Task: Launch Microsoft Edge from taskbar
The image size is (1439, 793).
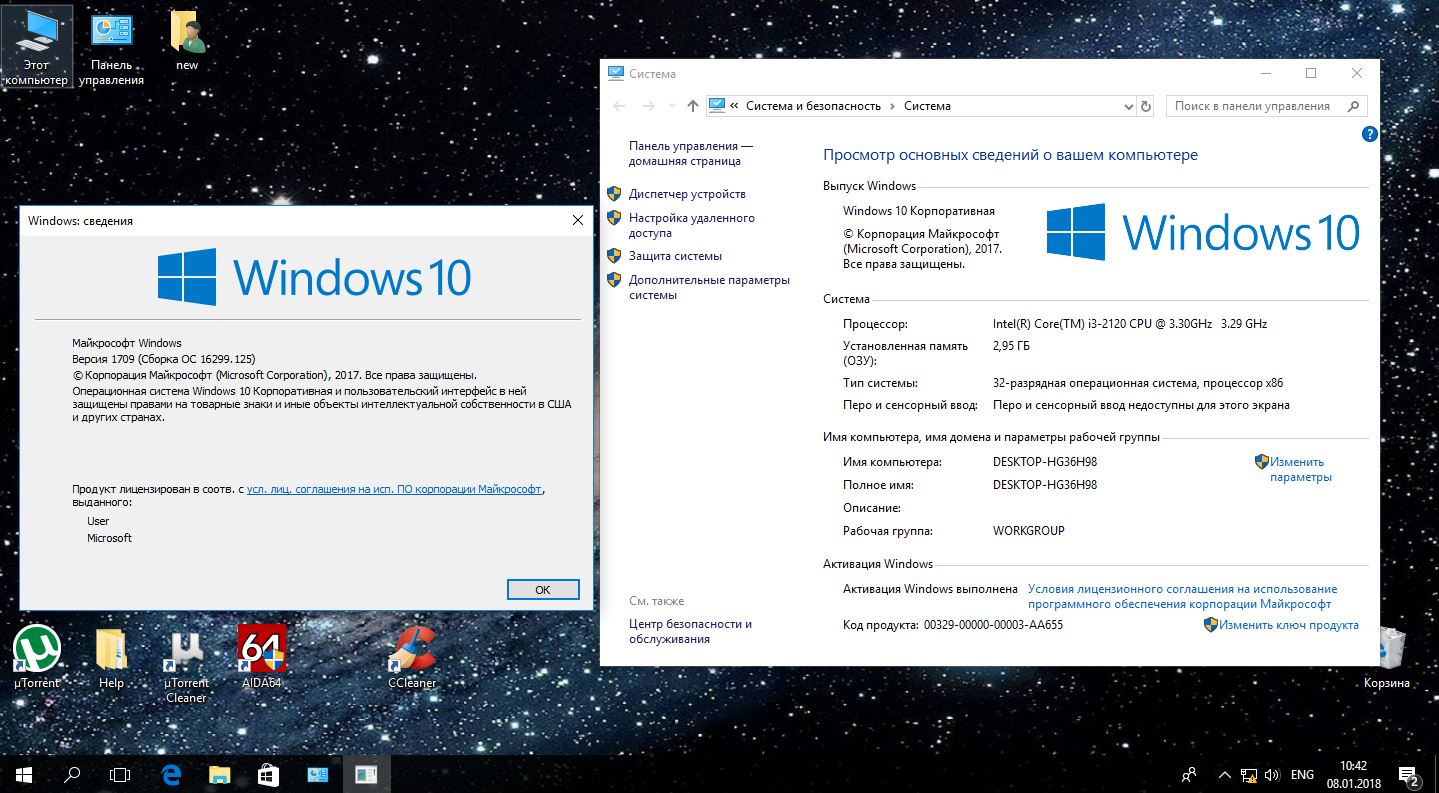Action: point(171,774)
